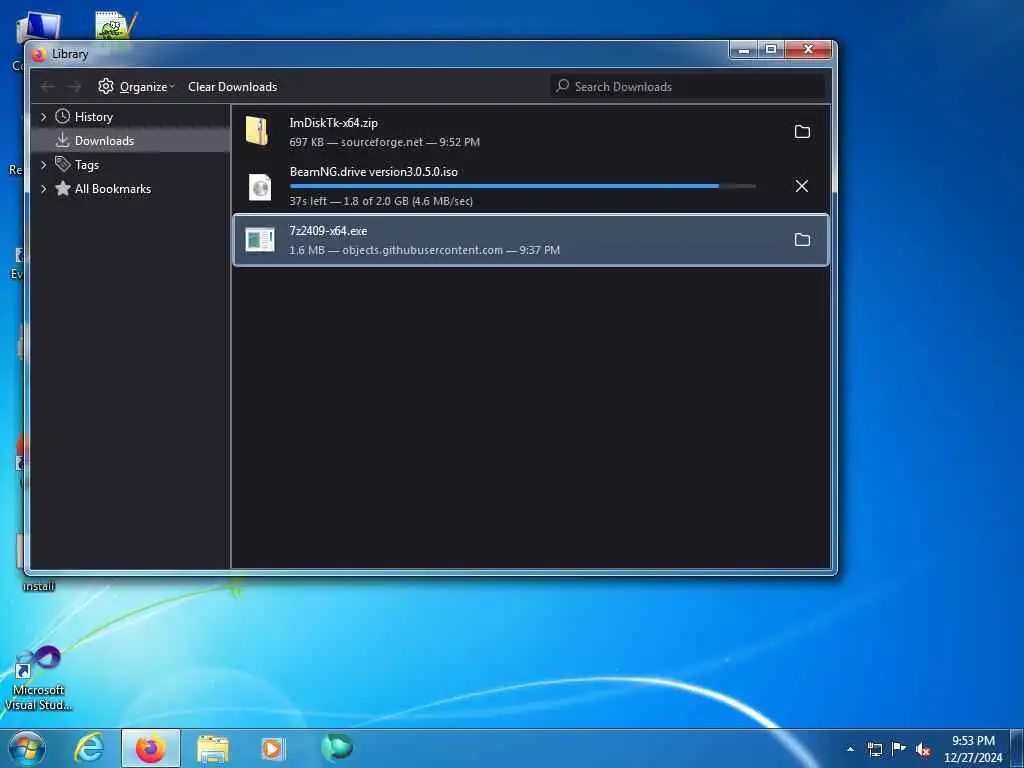Select All Bookmarks in the sidebar
This screenshot has width=1024, height=768.
coord(112,189)
